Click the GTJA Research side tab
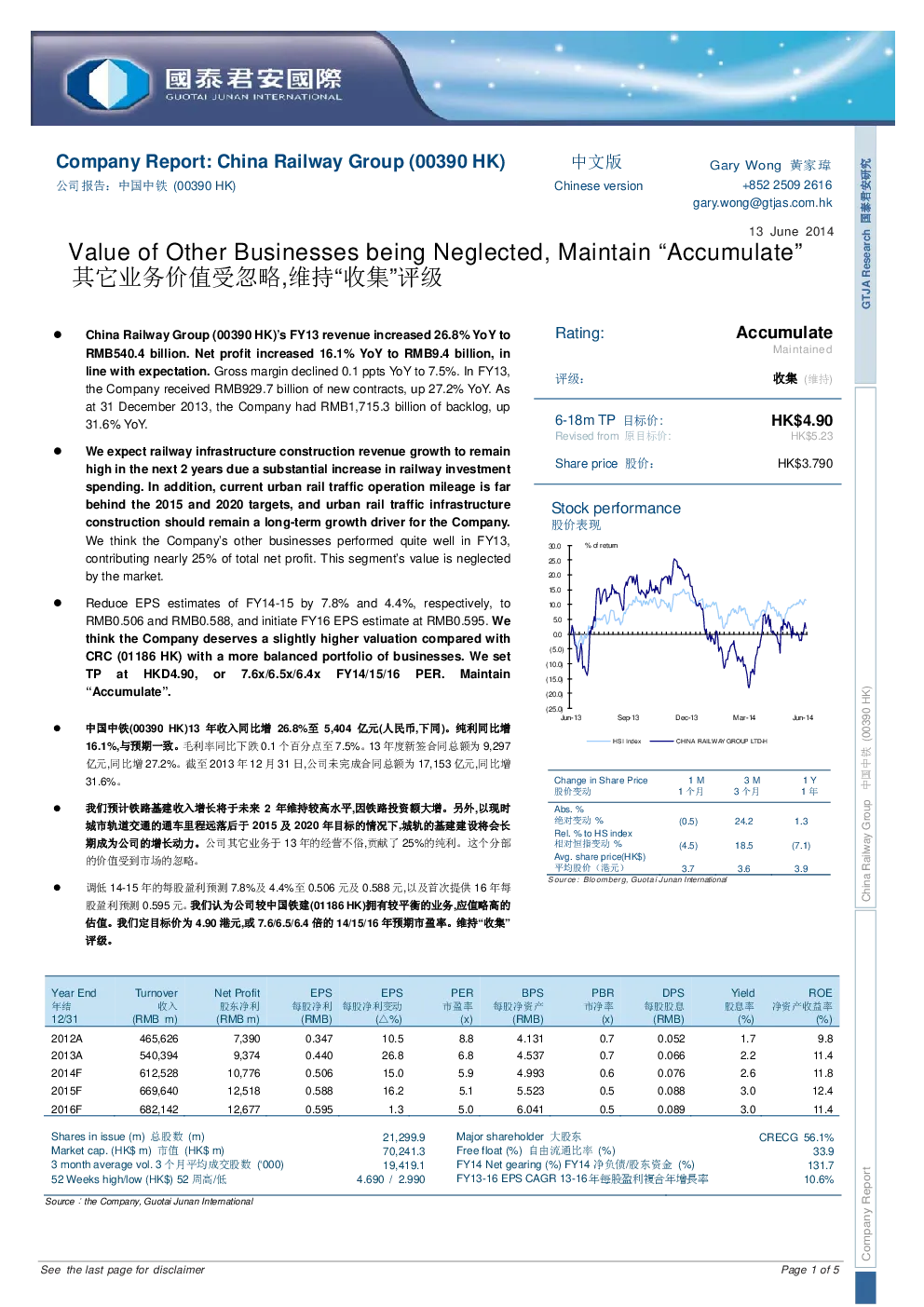Image resolution: width=924 pixels, height=1307 pixels. pos(866,234)
